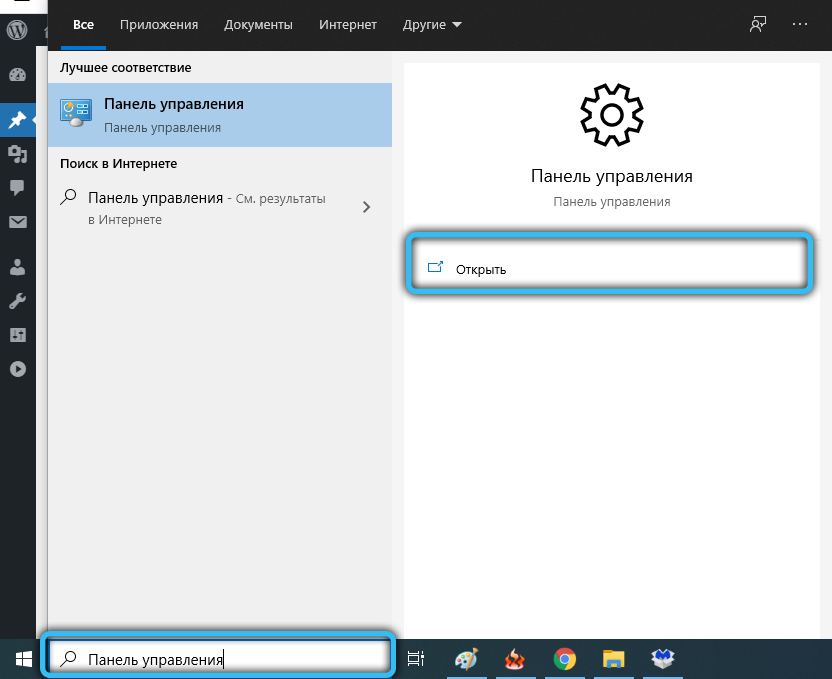
Task: Select the Posts pushpin icon
Action: click(x=17, y=120)
